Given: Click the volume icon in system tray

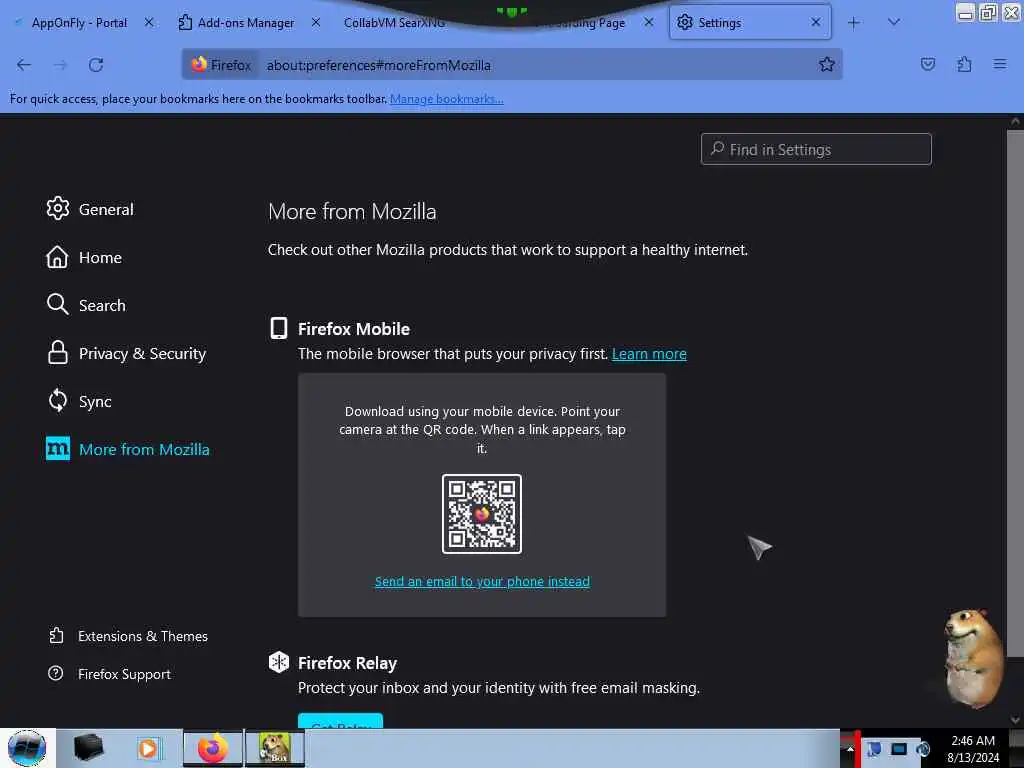Looking at the screenshot, I should tap(923, 748).
